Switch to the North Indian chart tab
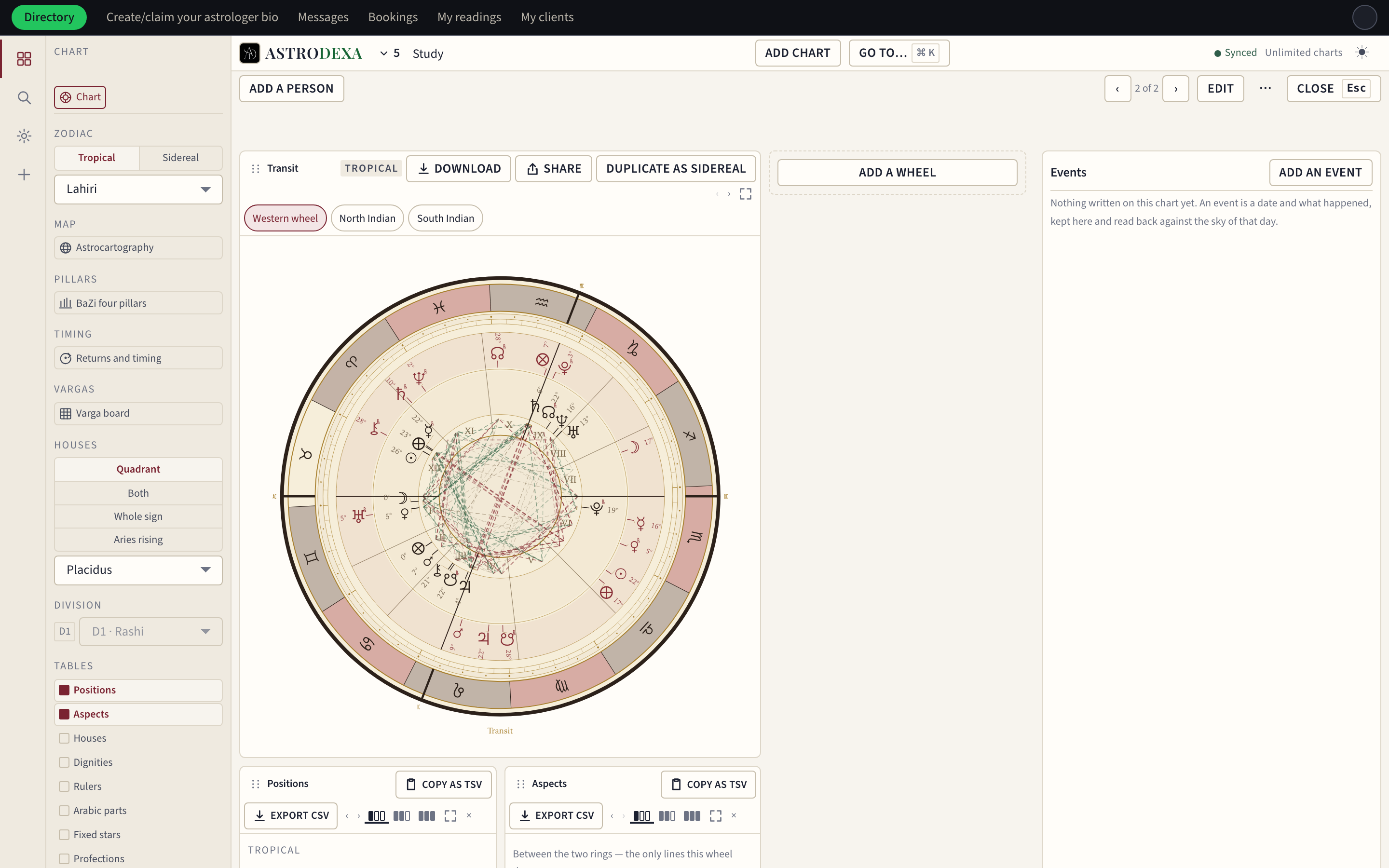Image resolution: width=1389 pixels, height=868 pixels. click(x=368, y=218)
